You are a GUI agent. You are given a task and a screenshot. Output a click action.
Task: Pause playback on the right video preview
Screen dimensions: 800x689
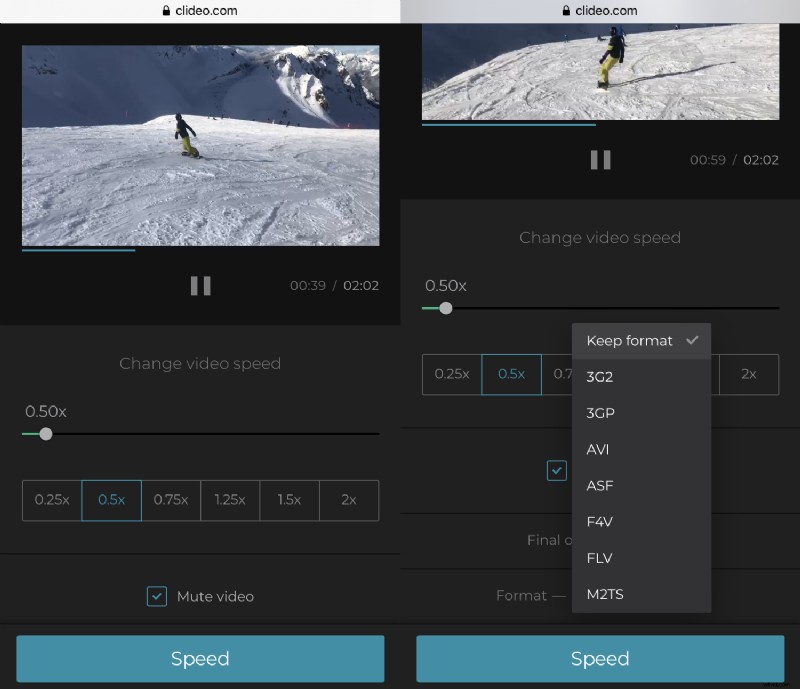[600, 160]
